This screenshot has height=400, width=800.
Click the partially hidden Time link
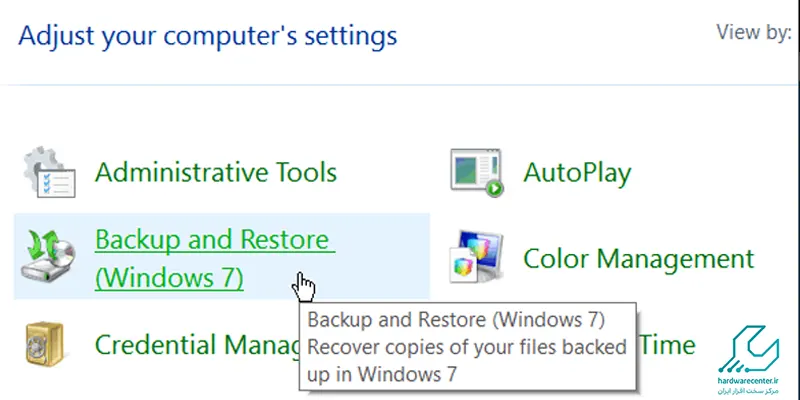pos(667,345)
